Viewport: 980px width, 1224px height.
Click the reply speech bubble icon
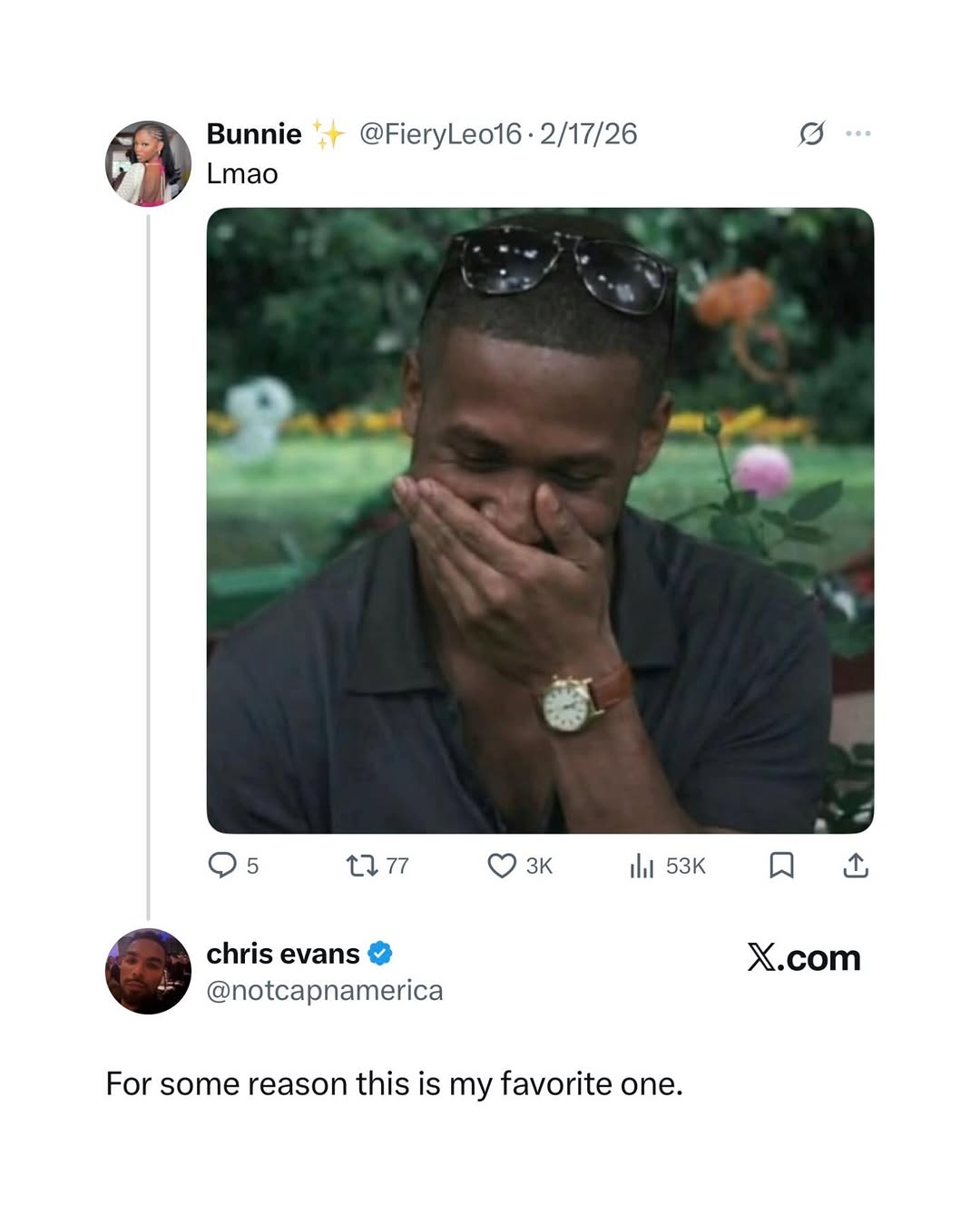pyautogui.click(x=222, y=865)
